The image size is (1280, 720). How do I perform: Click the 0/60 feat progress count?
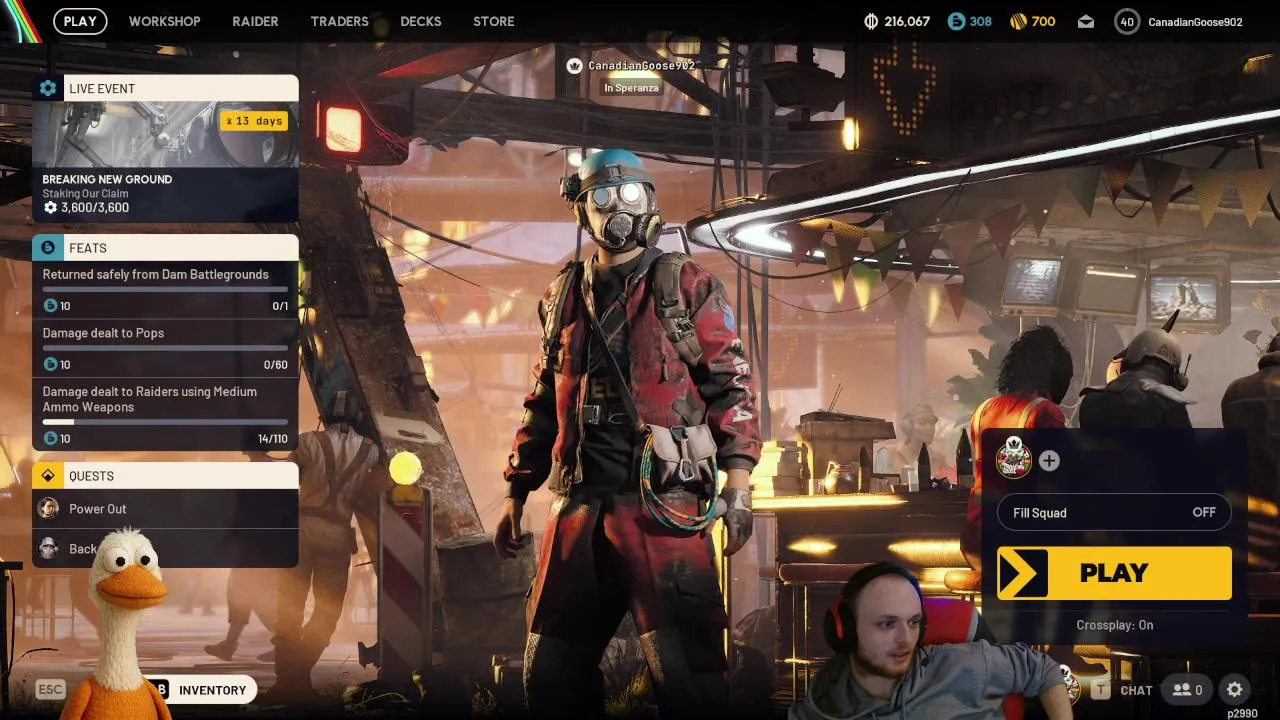pos(276,365)
